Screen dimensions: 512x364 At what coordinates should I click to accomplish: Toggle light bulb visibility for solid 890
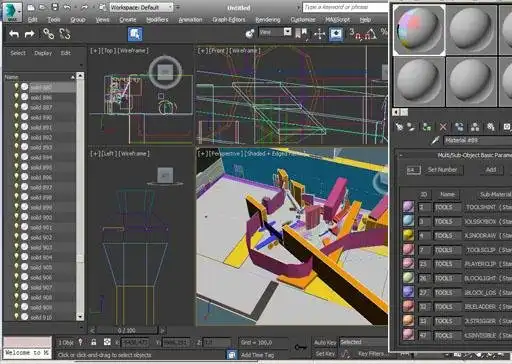[16, 117]
